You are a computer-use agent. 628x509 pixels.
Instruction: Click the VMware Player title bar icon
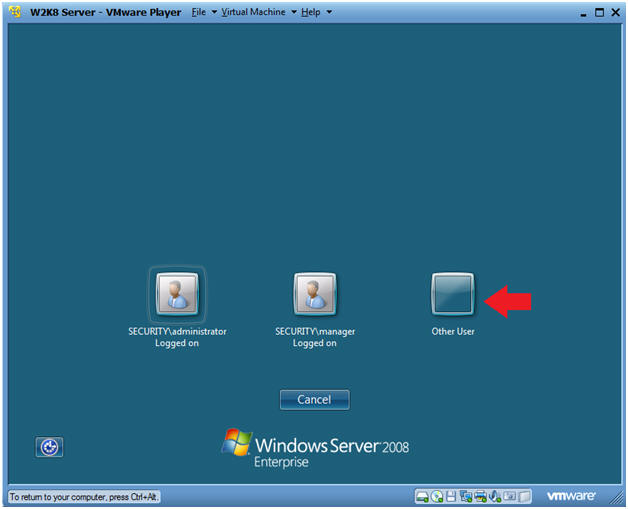pyautogui.click(x=16, y=12)
